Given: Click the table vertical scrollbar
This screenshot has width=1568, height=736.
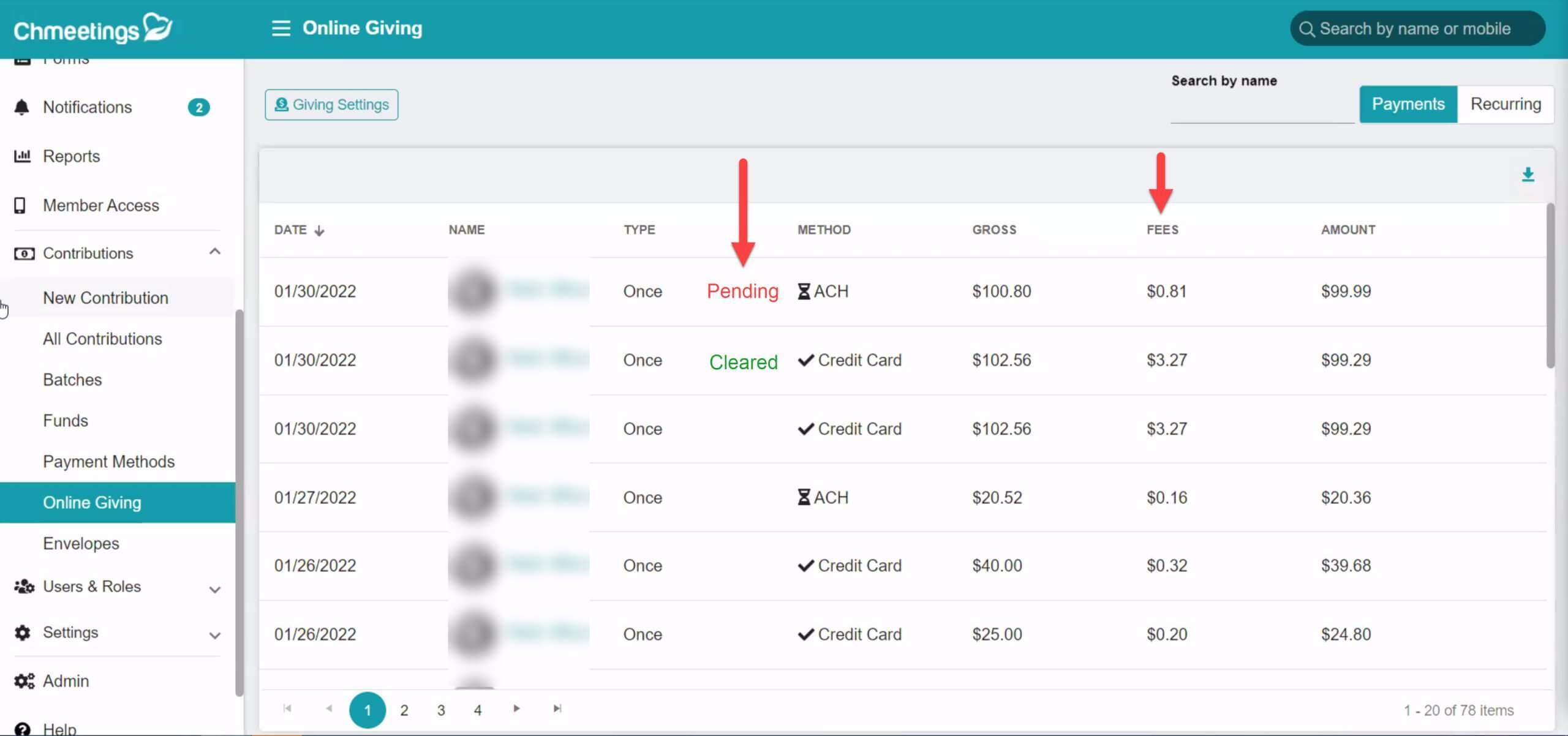Looking at the screenshot, I should (x=1550, y=286).
